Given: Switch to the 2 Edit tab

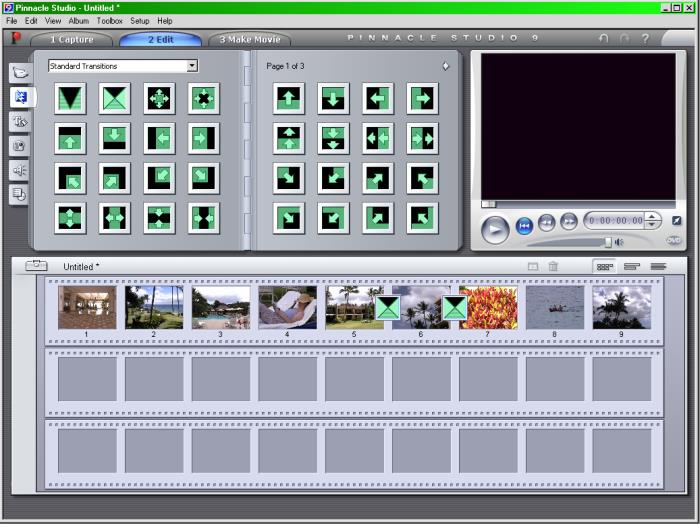Looking at the screenshot, I should (161, 39).
